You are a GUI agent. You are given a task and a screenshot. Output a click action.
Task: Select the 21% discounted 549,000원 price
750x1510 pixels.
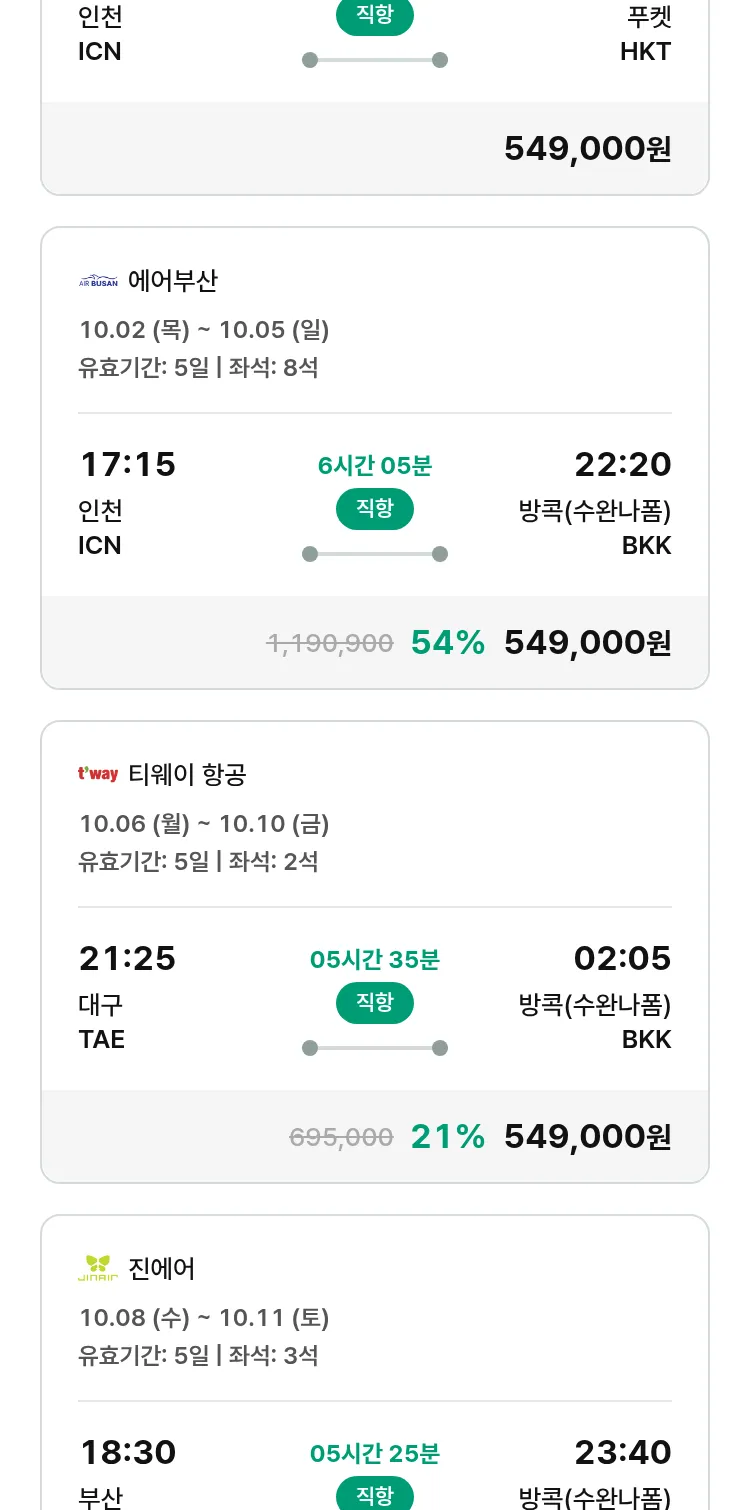[x=587, y=1137]
